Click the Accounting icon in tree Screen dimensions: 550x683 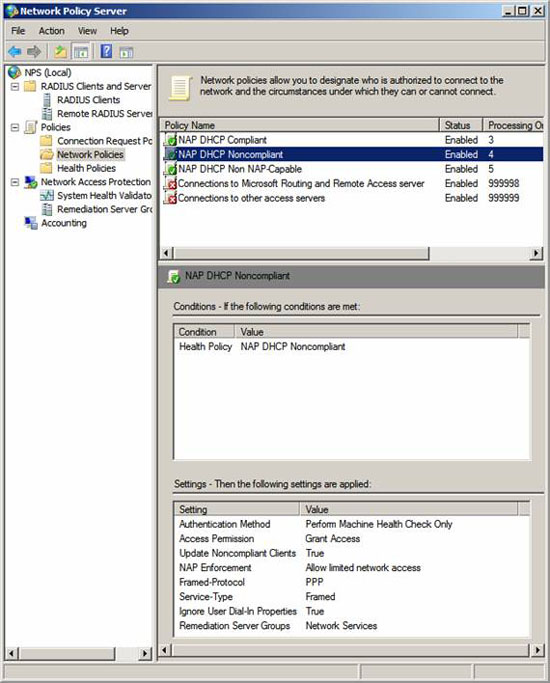[x=30, y=223]
